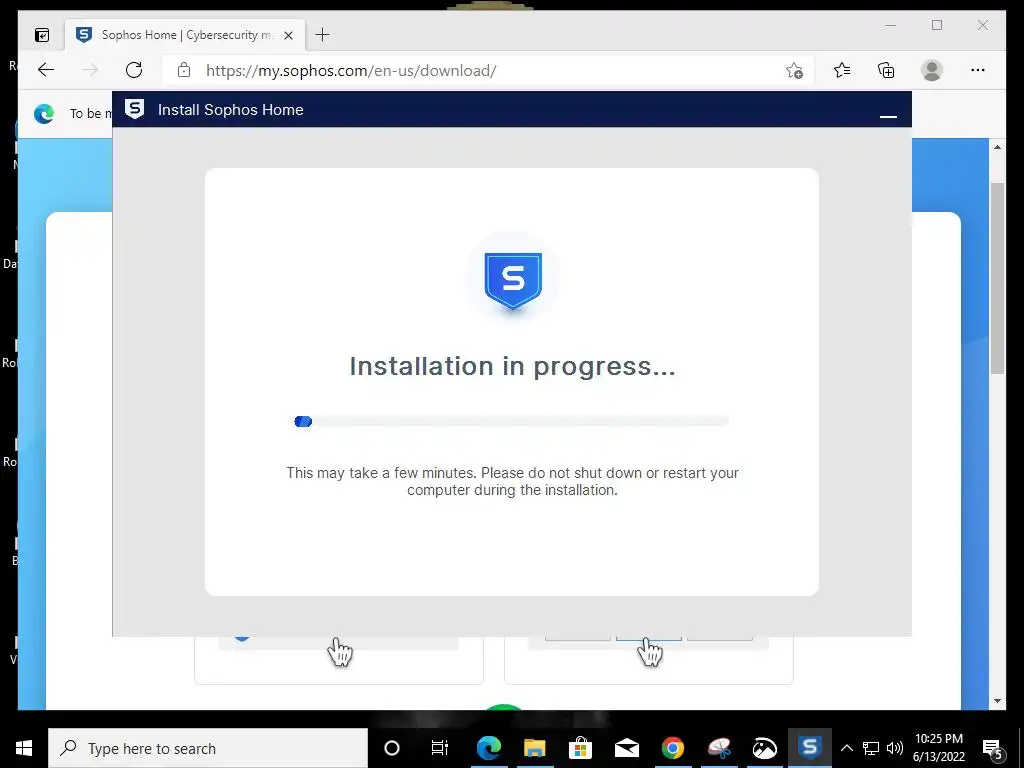Image resolution: width=1024 pixels, height=768 pixels.
Task: Open Collections in Edge toolbar
Action: coord(886,70)
